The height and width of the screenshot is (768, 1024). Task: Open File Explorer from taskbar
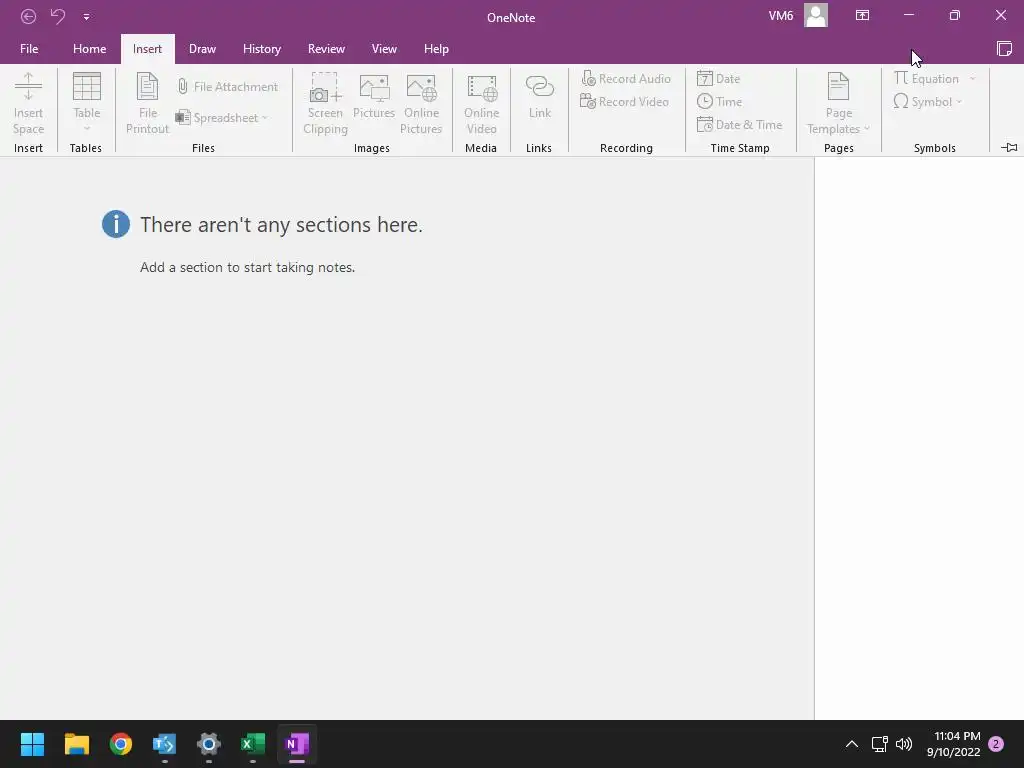(76, 744)
